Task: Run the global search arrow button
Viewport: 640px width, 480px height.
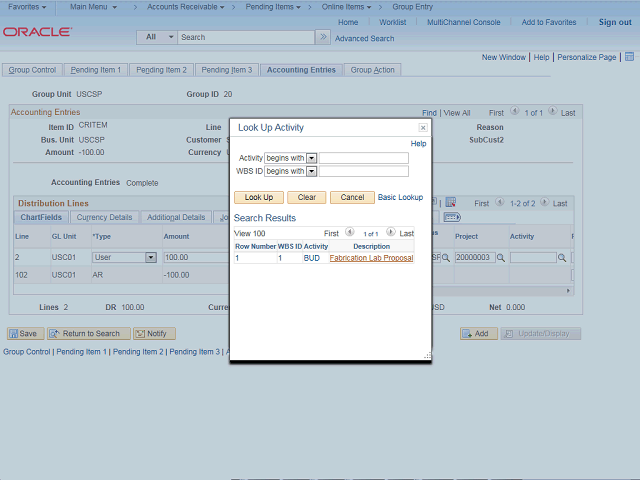Action: point(323,37)
